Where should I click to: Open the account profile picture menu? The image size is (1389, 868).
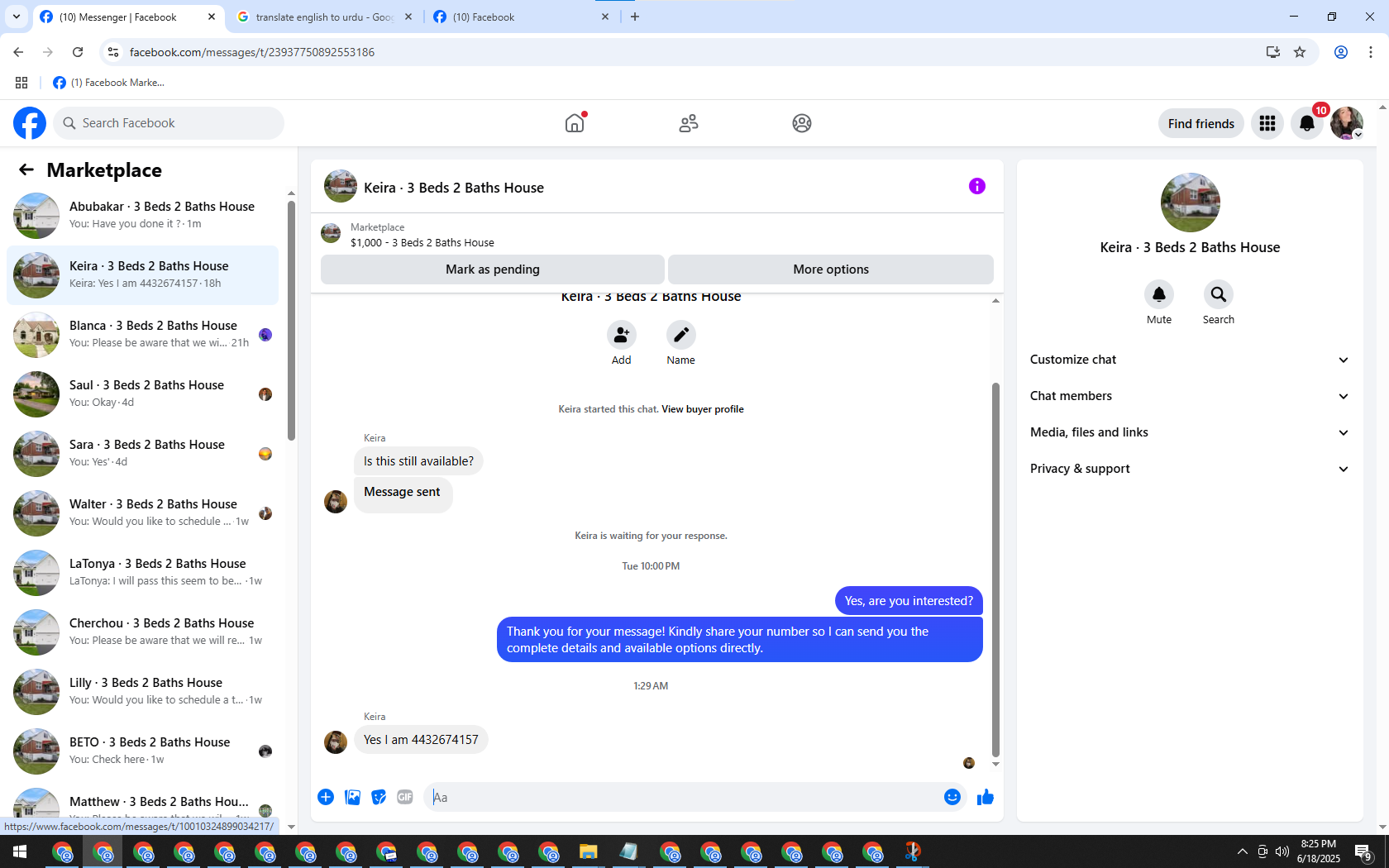pyautogui.click(x=1347, y=123)
